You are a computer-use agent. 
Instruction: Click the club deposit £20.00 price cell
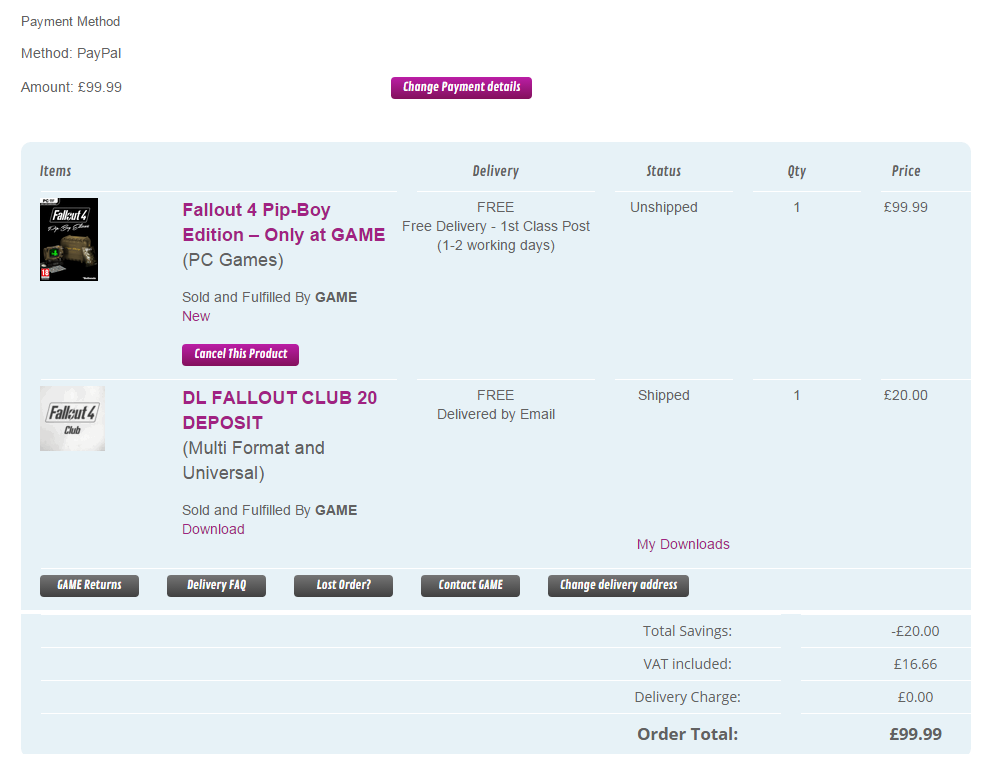click(906, 395)
